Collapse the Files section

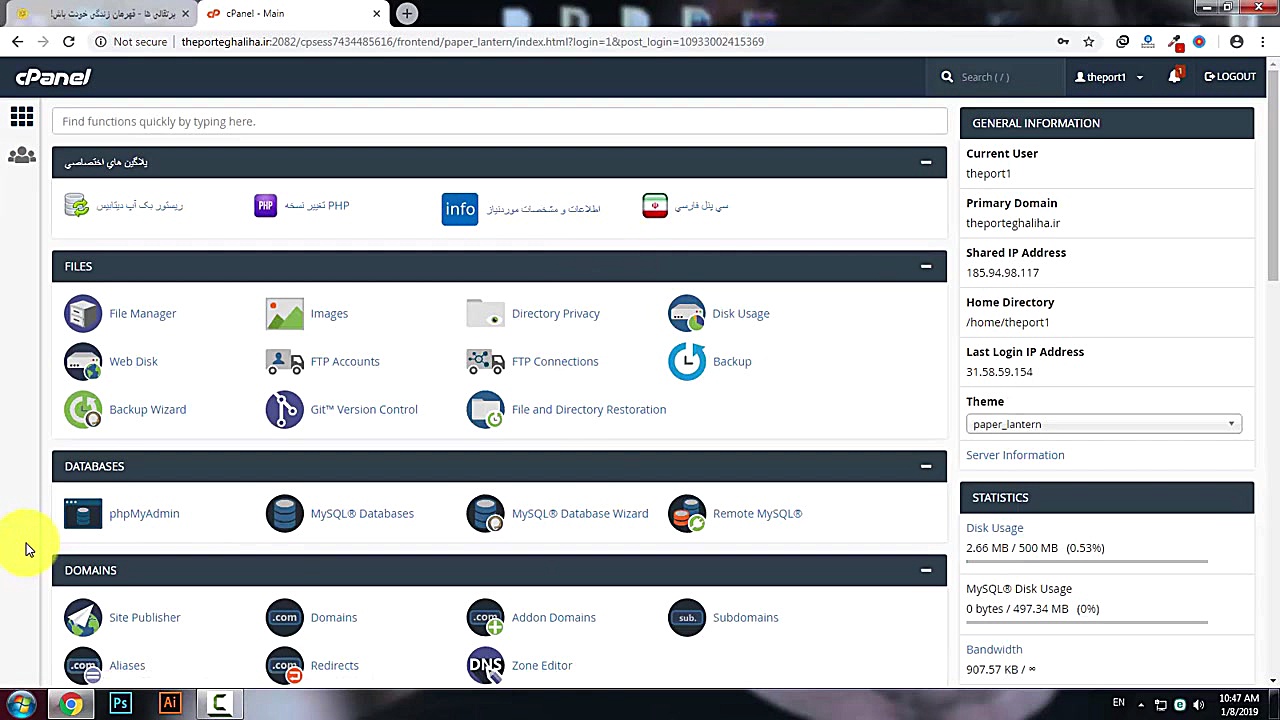[x=926, y=266]
